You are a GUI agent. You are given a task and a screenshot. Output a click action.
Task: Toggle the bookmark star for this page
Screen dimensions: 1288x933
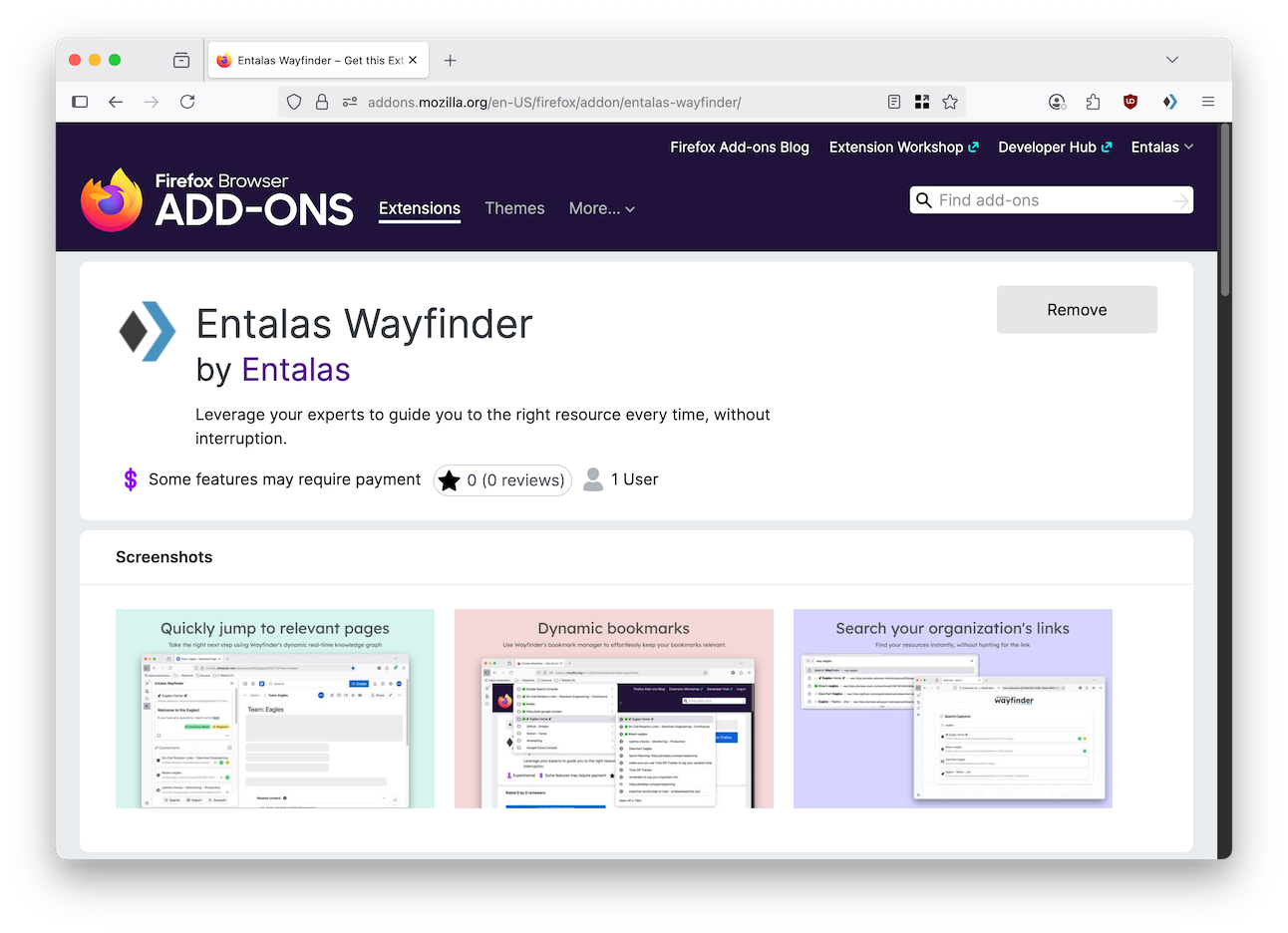pyautogui.click(x=949, y=101)
